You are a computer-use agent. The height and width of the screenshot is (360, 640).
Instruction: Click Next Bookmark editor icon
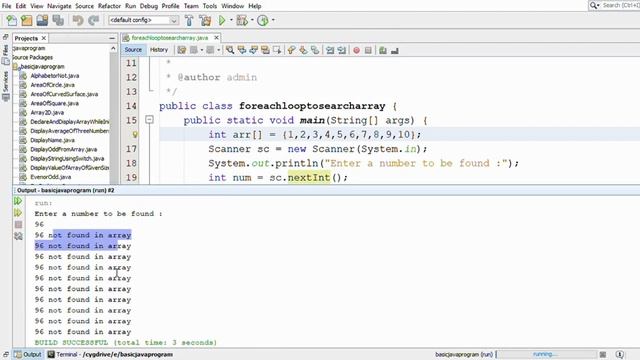tap(303, 50)
